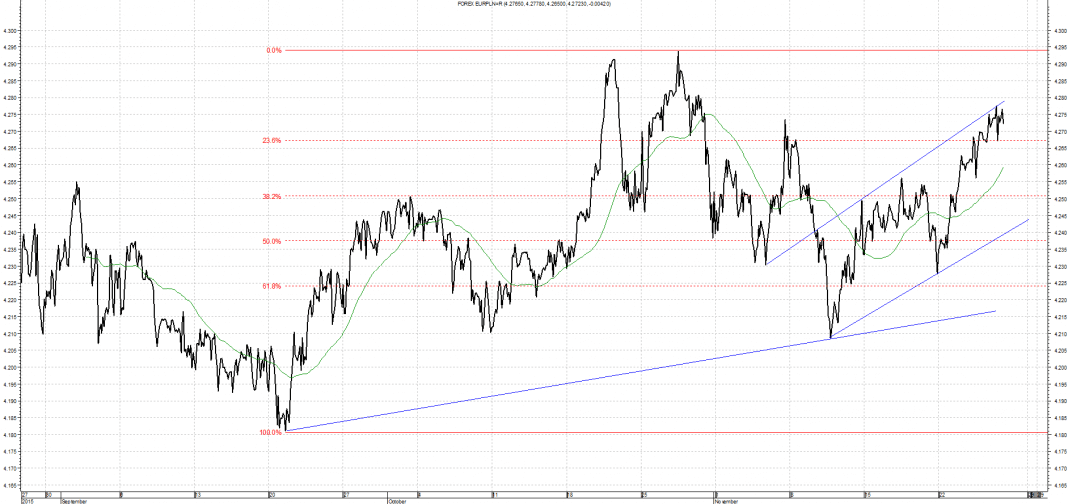Click 4.300 on the left price axis

[x=10, y=31]
